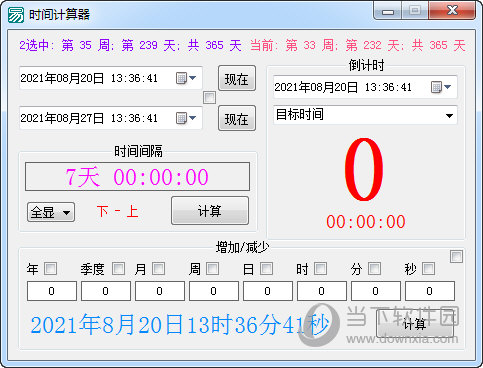
Task: Enable the 季度 checkbox
Action: click(x=118, y=268)
